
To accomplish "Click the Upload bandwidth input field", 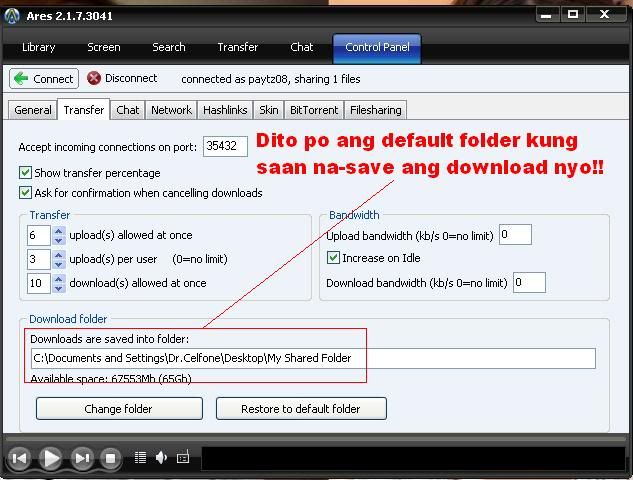I will 515,235.
